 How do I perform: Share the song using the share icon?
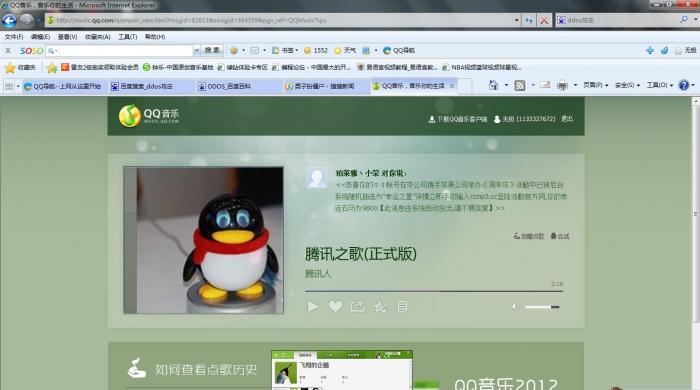pyautogui.click(x=358, y=307)
